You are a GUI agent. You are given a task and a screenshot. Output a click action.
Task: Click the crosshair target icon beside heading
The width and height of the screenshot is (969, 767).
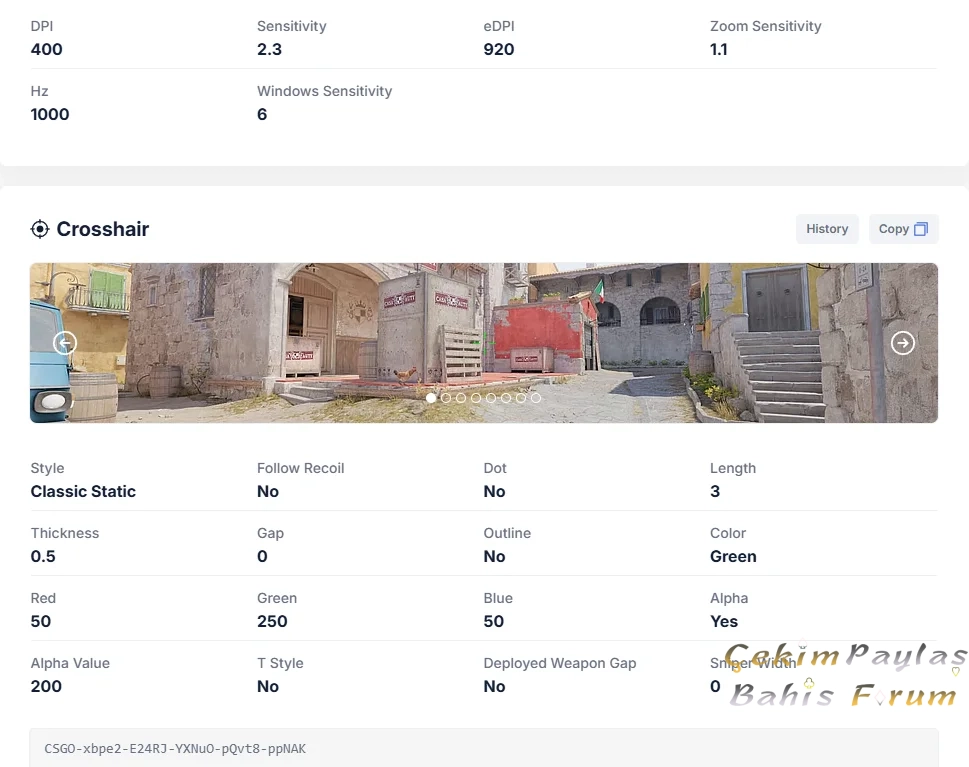[x=40, y=229]
